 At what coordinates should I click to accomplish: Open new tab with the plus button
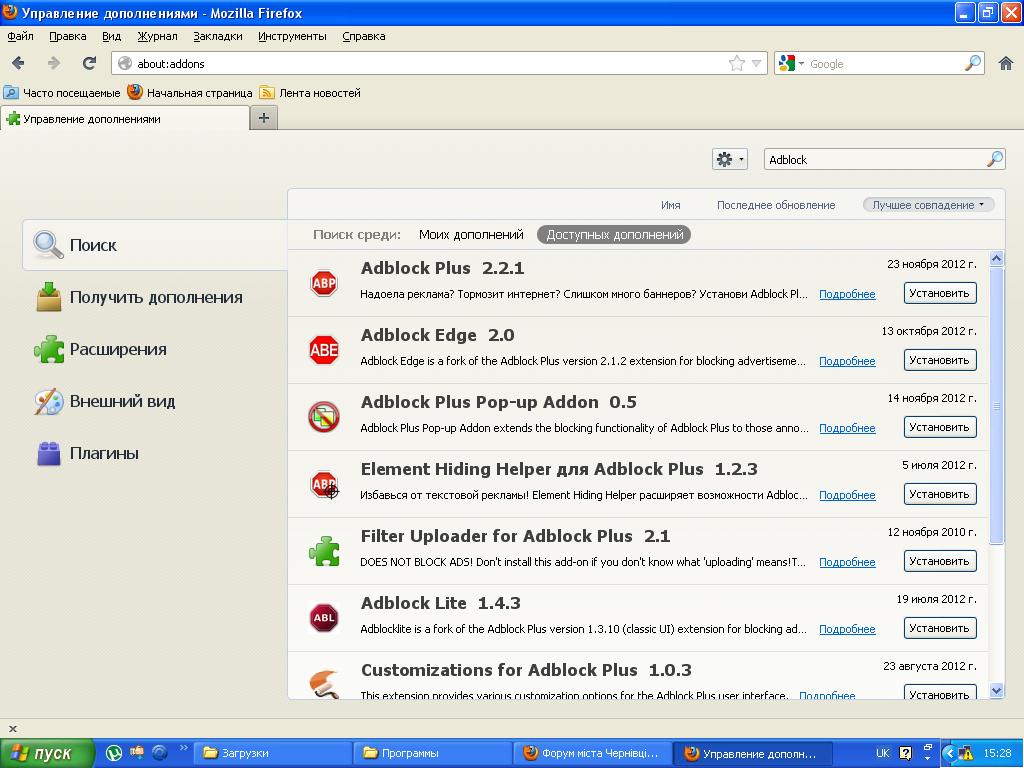[264, 118]
